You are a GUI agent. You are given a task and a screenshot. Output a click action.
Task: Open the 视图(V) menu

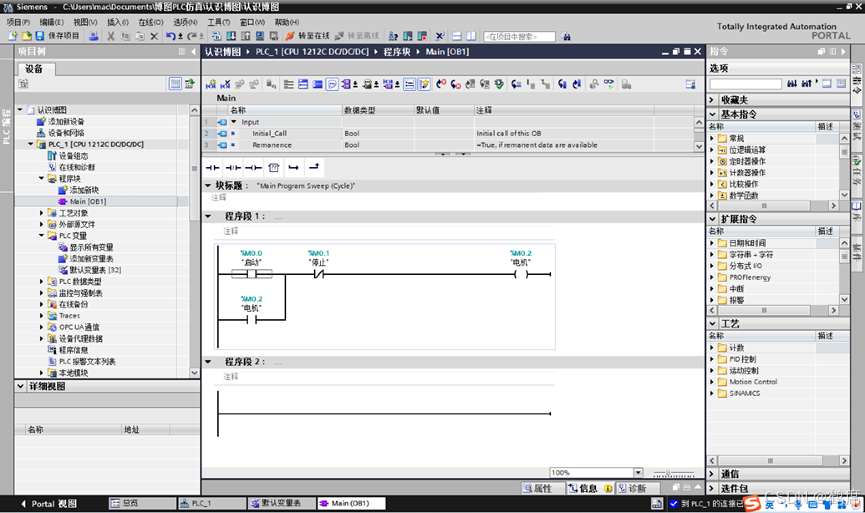coord(86,22)
